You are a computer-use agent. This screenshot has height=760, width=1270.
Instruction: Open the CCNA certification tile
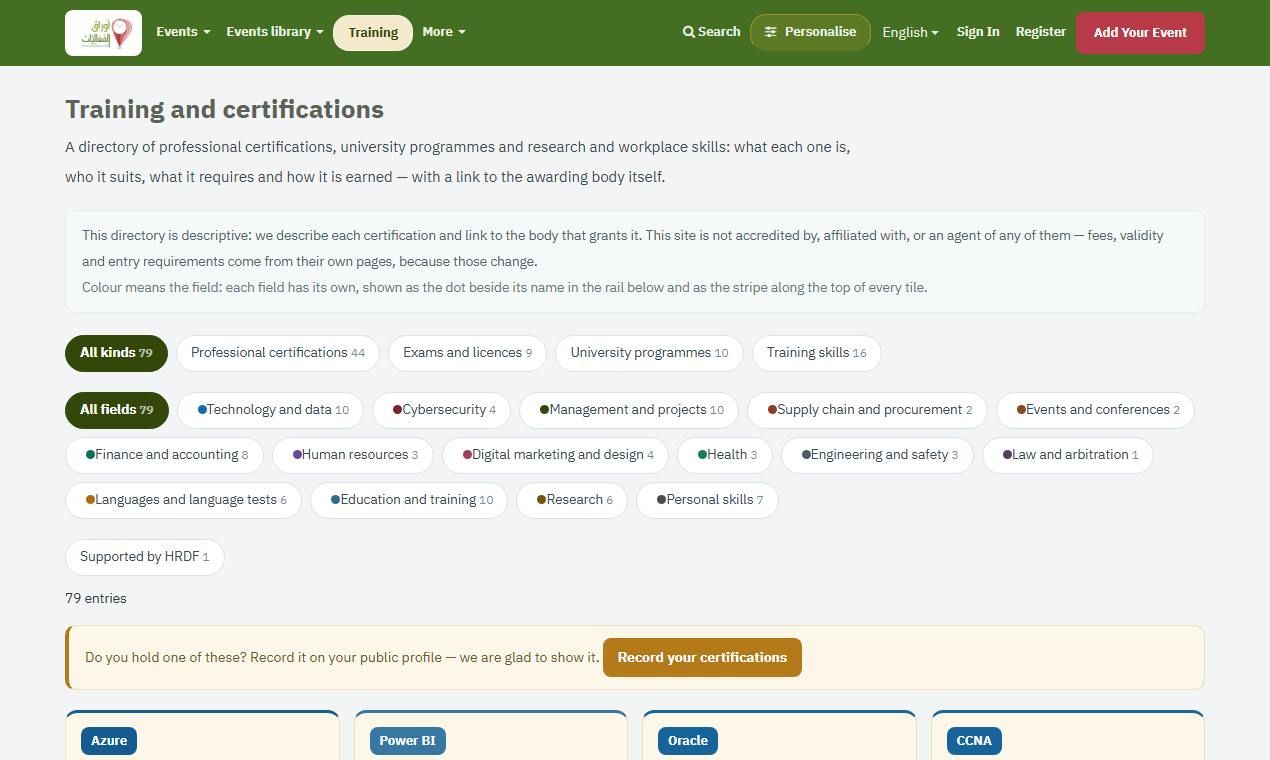tap(1067, 736)
